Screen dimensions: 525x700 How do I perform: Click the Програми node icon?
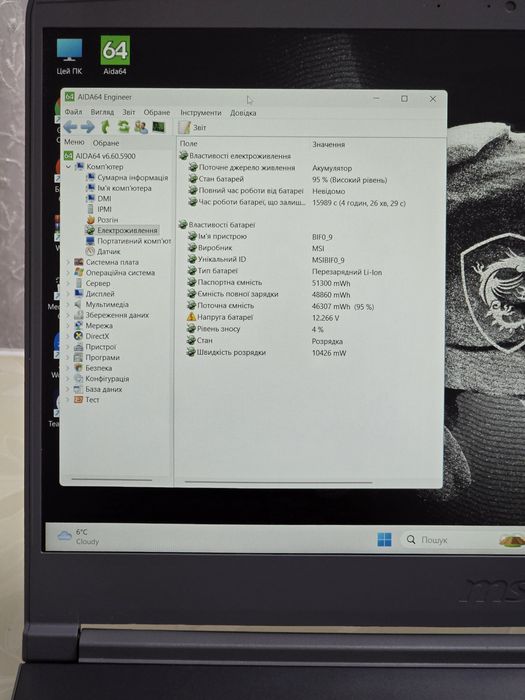pyautogui.click(x=79, y=357)
